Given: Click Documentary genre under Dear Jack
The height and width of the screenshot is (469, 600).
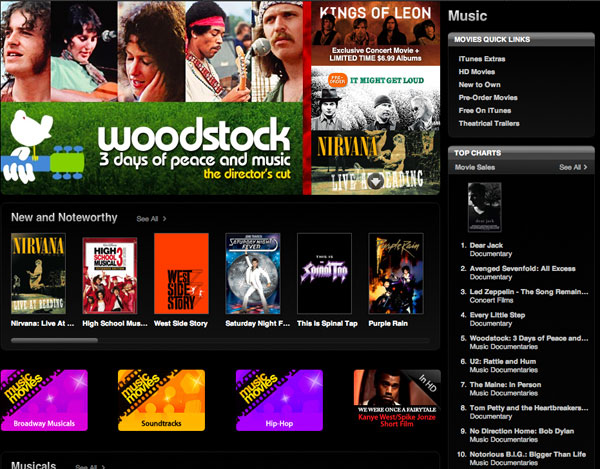Looking at the screenshot, I should 491,254.
